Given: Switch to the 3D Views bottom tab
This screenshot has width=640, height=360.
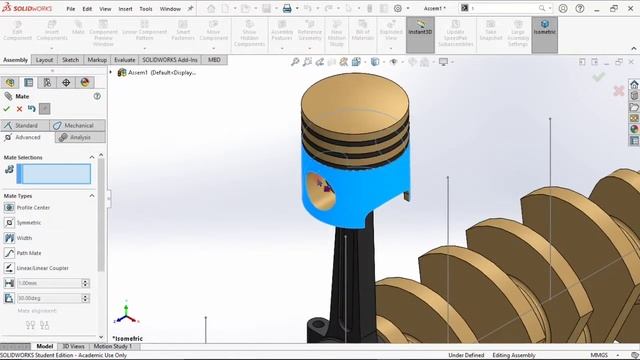Looking at the screenshot, I should click(x=73, y=347).
